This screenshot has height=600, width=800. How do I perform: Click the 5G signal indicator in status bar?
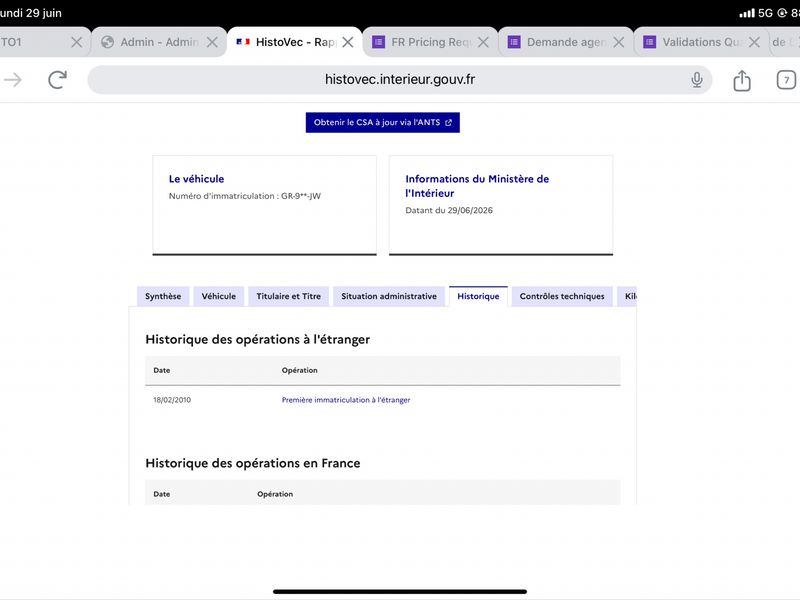pos(765,13)
